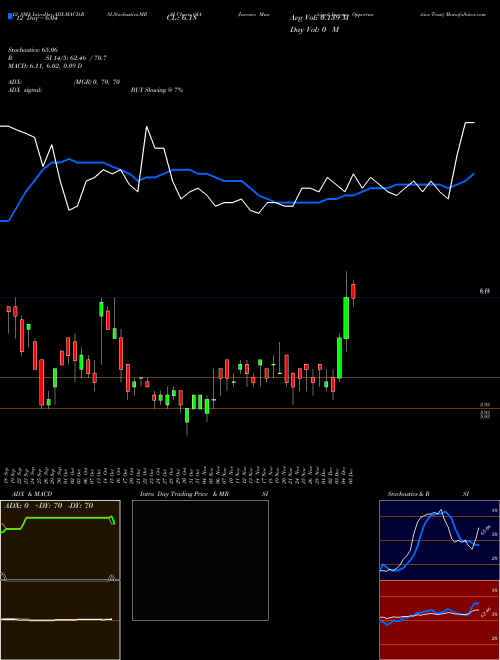Click the 'ADX: 0 +DY: 70 -DY: 70' readout

click(48, 506)
